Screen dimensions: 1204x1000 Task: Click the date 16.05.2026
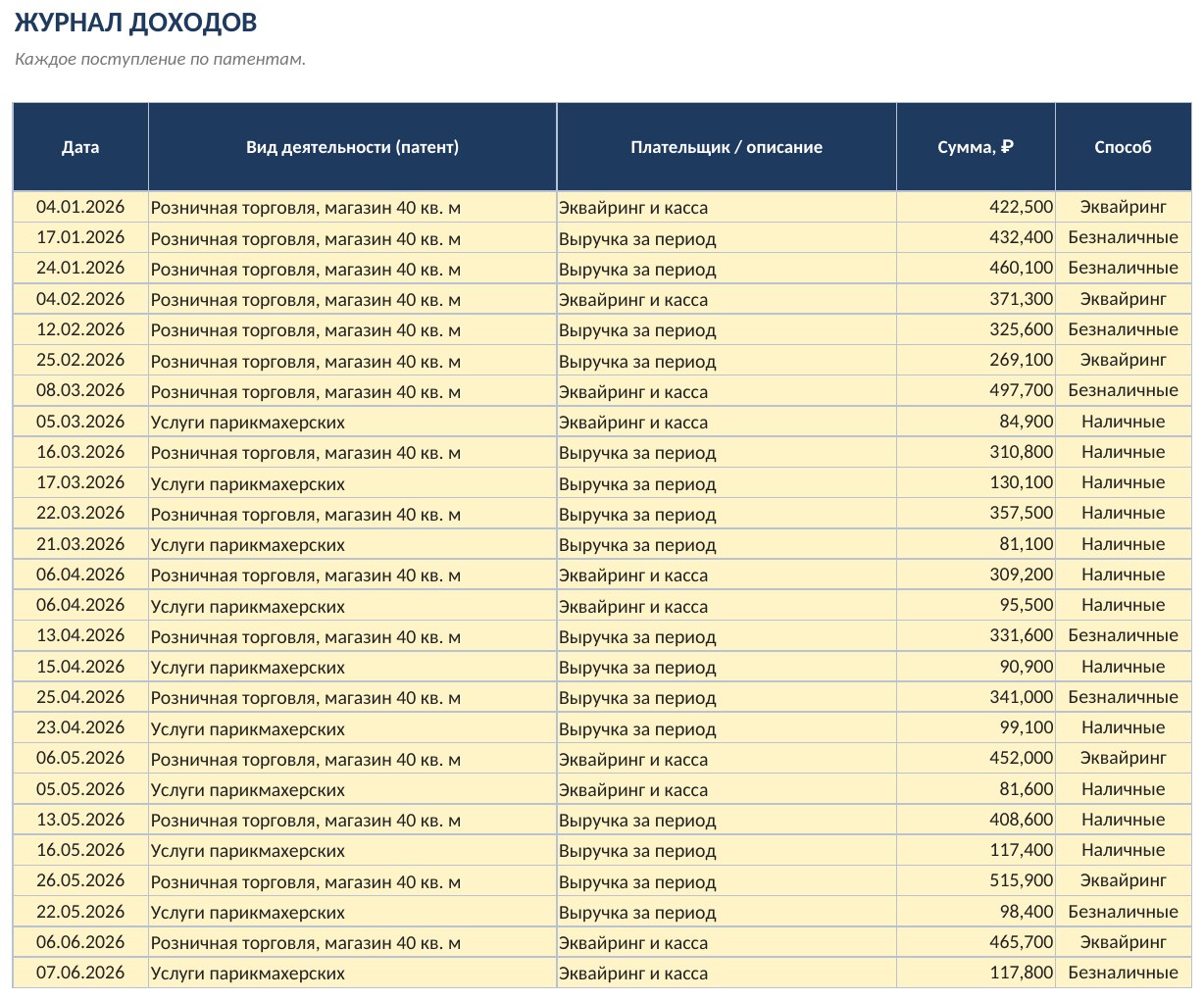(x=80, y=850)
